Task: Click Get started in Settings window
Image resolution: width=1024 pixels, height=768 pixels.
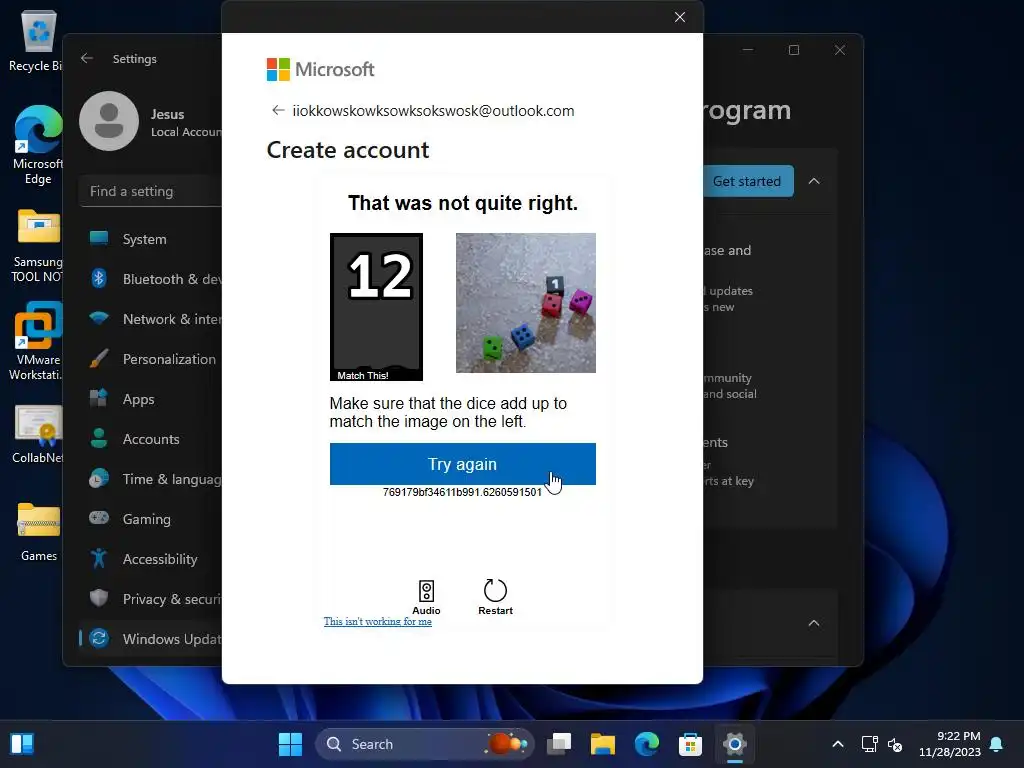Action: (x=748, y=181)
